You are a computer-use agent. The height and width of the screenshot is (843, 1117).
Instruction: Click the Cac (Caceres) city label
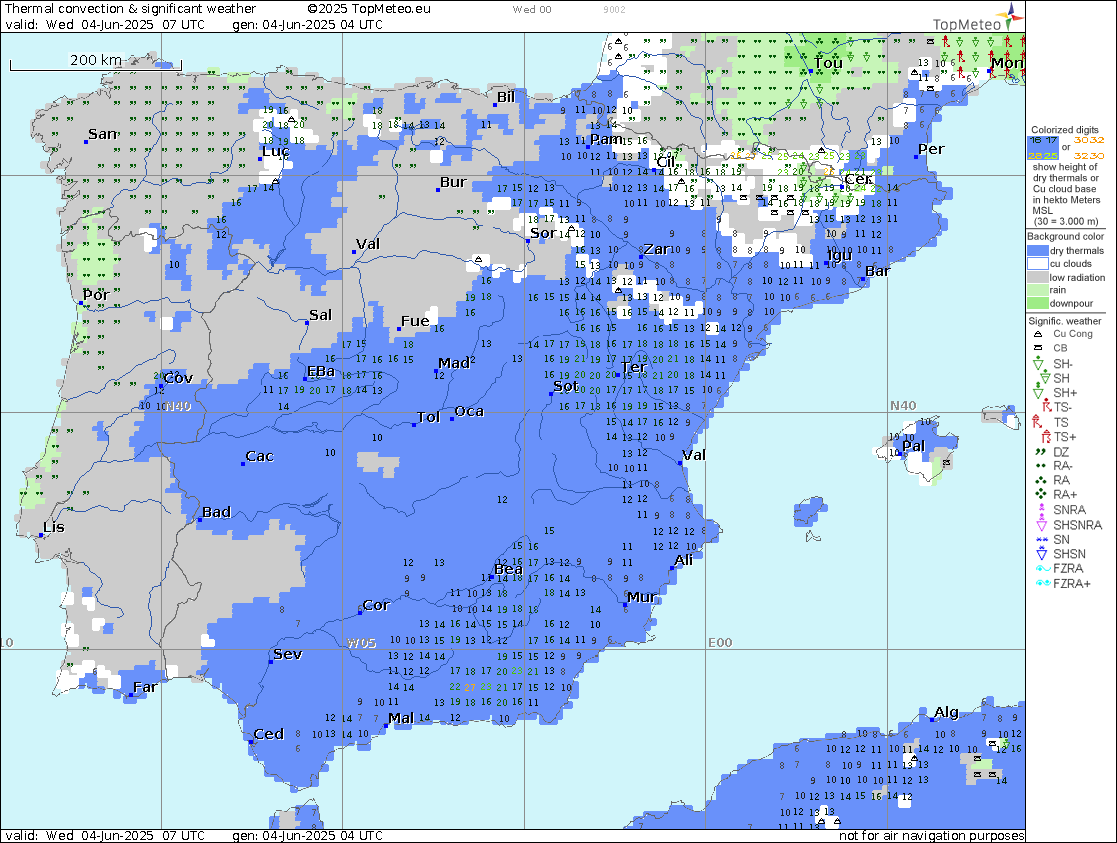[x=259, y=456]
